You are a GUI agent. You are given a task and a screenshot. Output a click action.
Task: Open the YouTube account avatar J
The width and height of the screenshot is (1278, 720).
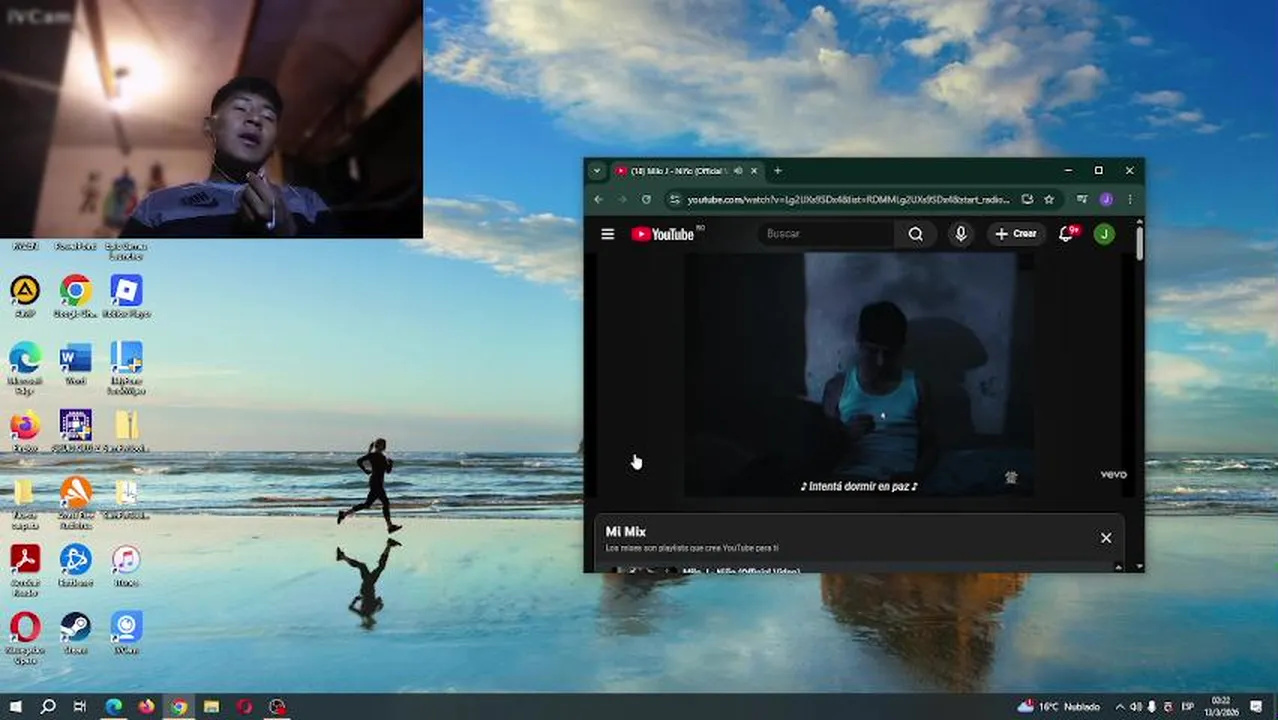(1104, 234)
